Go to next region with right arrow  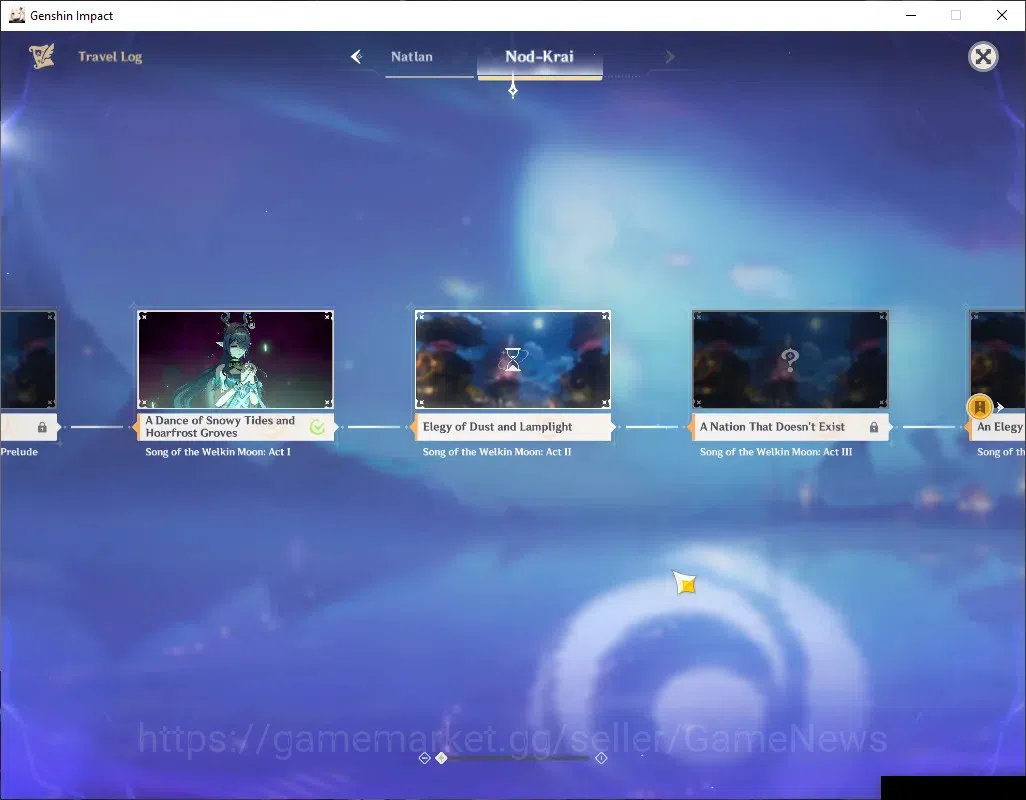coord(669,57)
